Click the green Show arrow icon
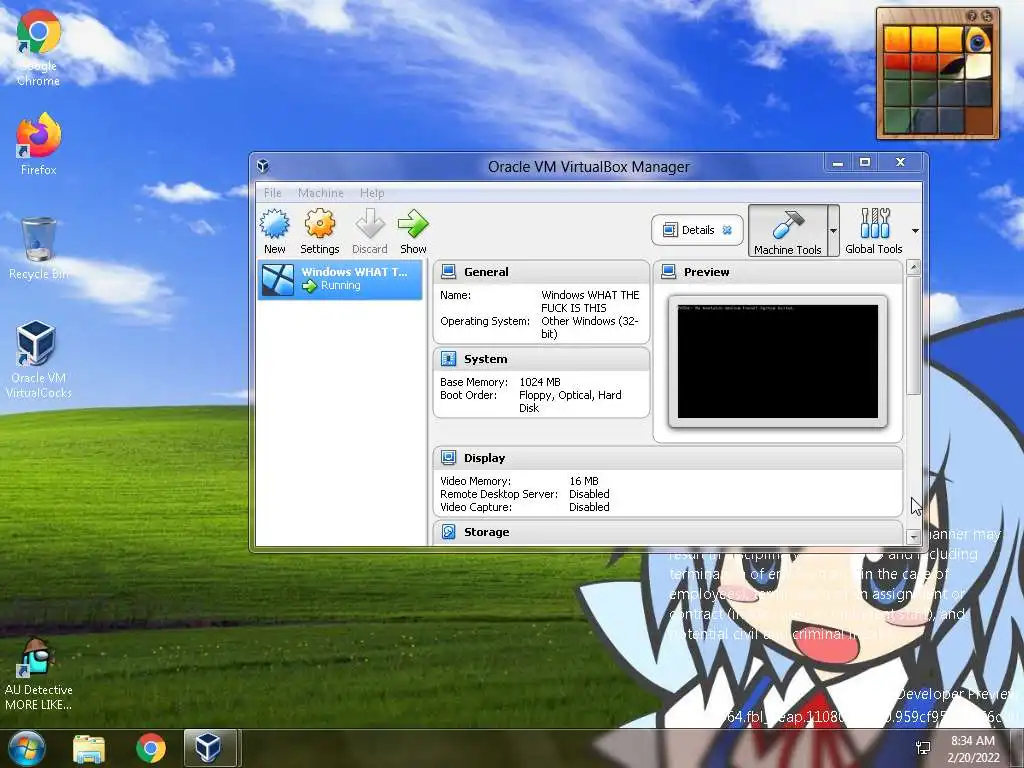The width and height of the screenshot is (1024, 768). click(413, 224)
